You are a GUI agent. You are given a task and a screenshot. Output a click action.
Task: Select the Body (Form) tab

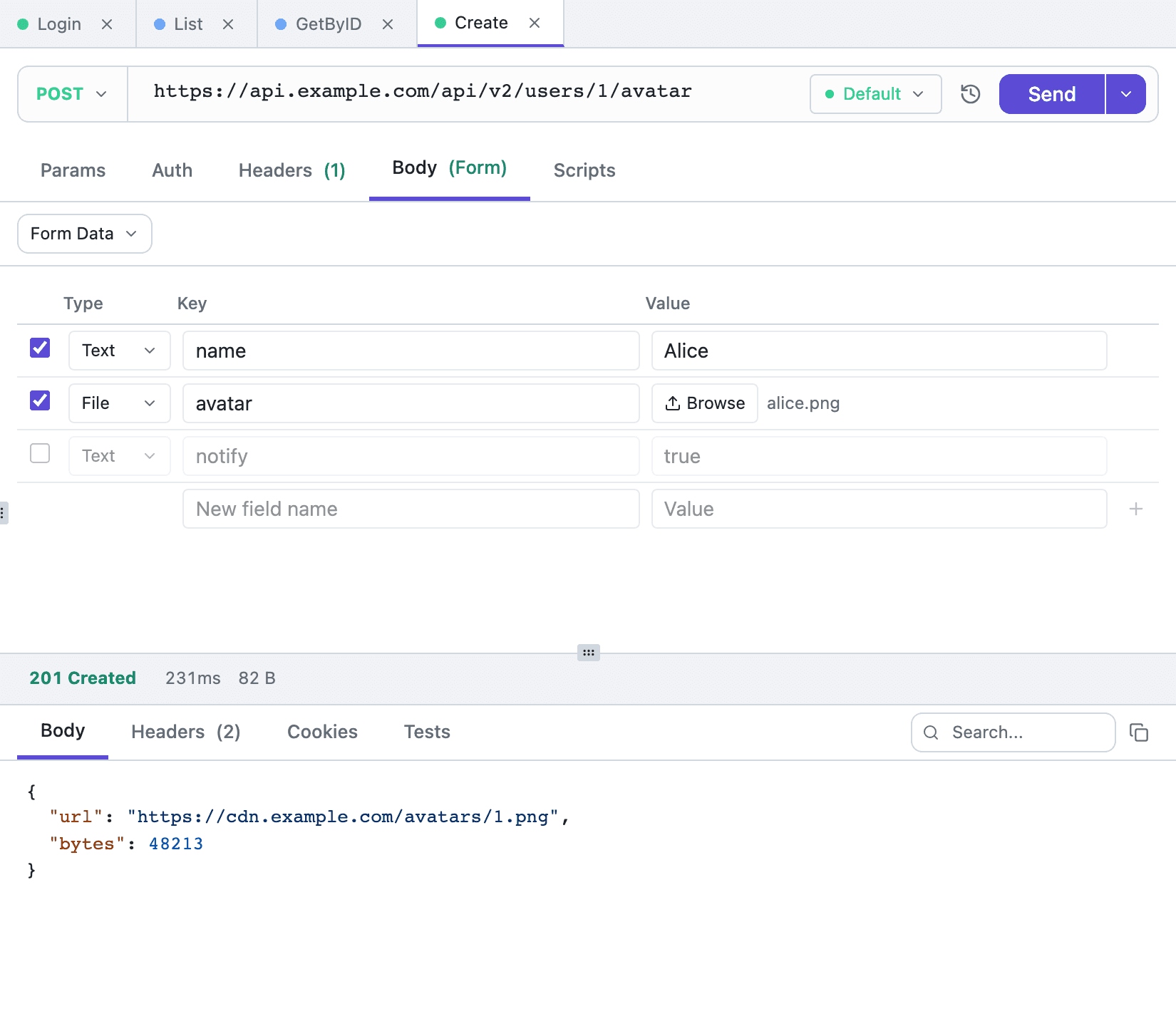click(449, 168)
